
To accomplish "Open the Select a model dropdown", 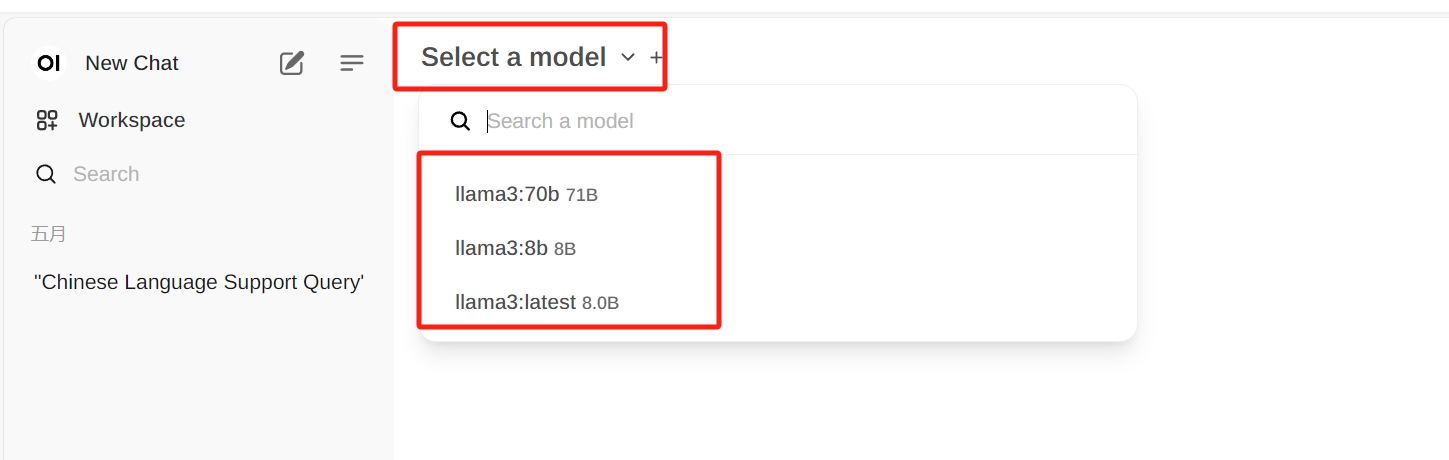I will (x=513, y=57).
